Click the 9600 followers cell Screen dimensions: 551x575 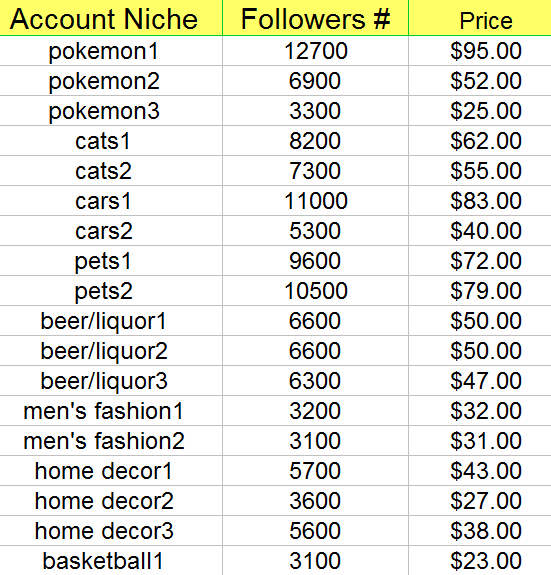[315, 261]
